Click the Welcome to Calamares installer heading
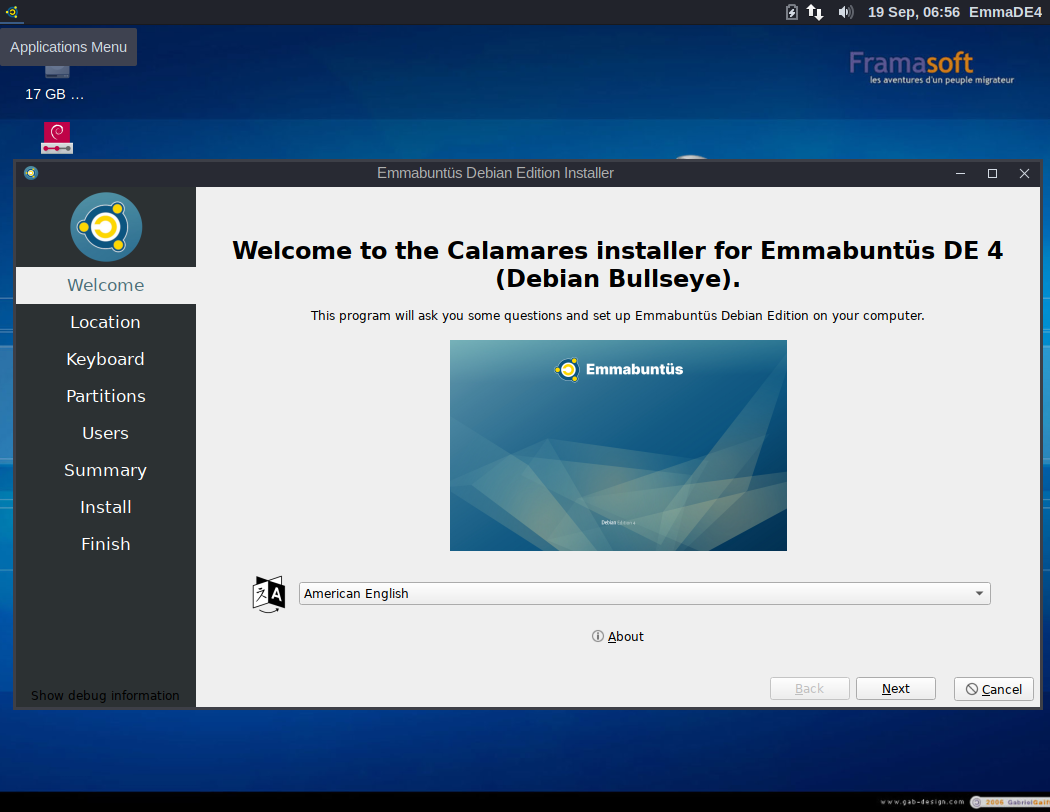This screenshot has height=812, width=1050. pos(617,264)
